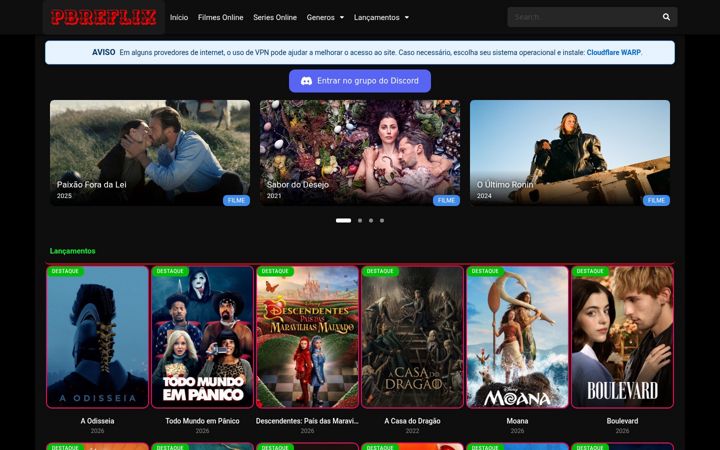
Task: Click the 2024 year on O Último Ronin
Action: [484, 196]
